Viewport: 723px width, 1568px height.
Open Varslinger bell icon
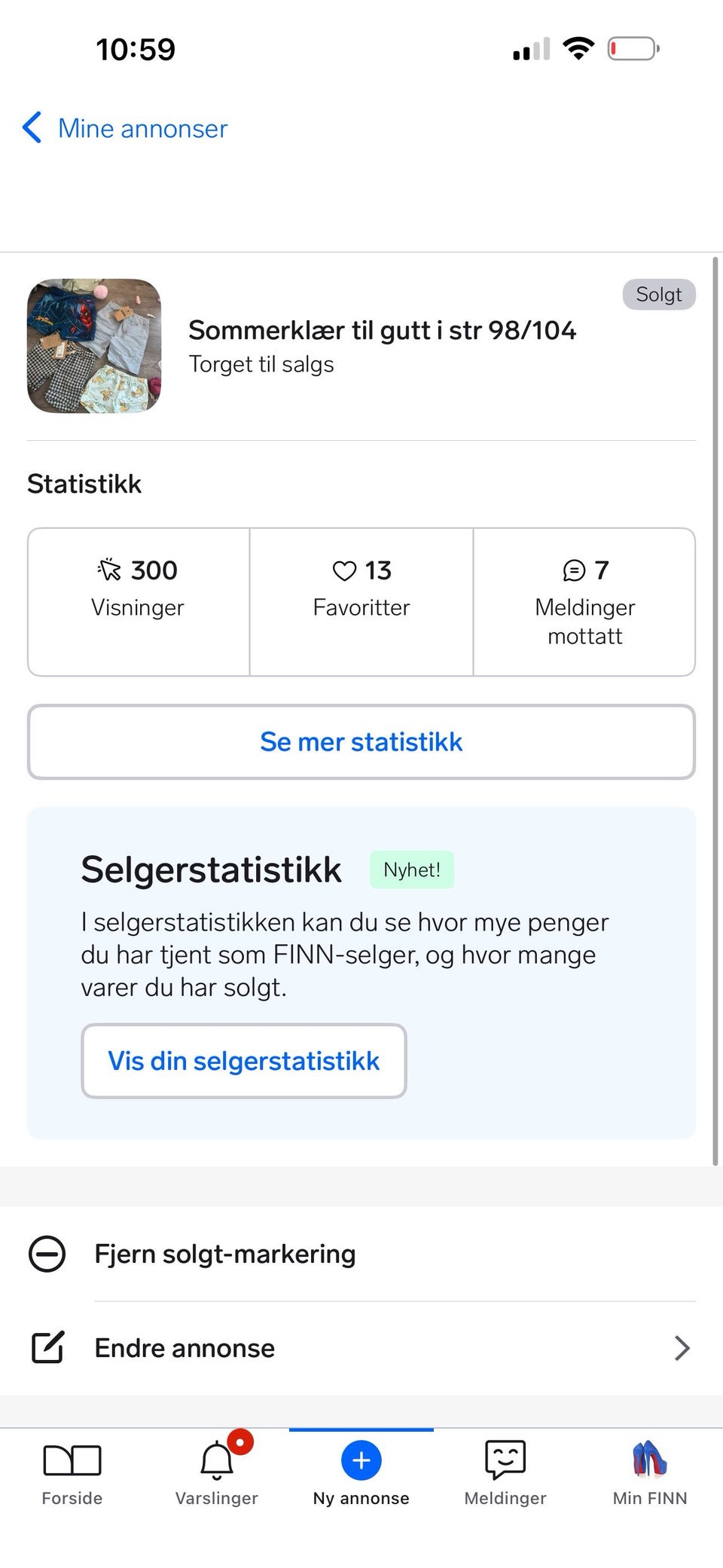[x=216, y=1460]
